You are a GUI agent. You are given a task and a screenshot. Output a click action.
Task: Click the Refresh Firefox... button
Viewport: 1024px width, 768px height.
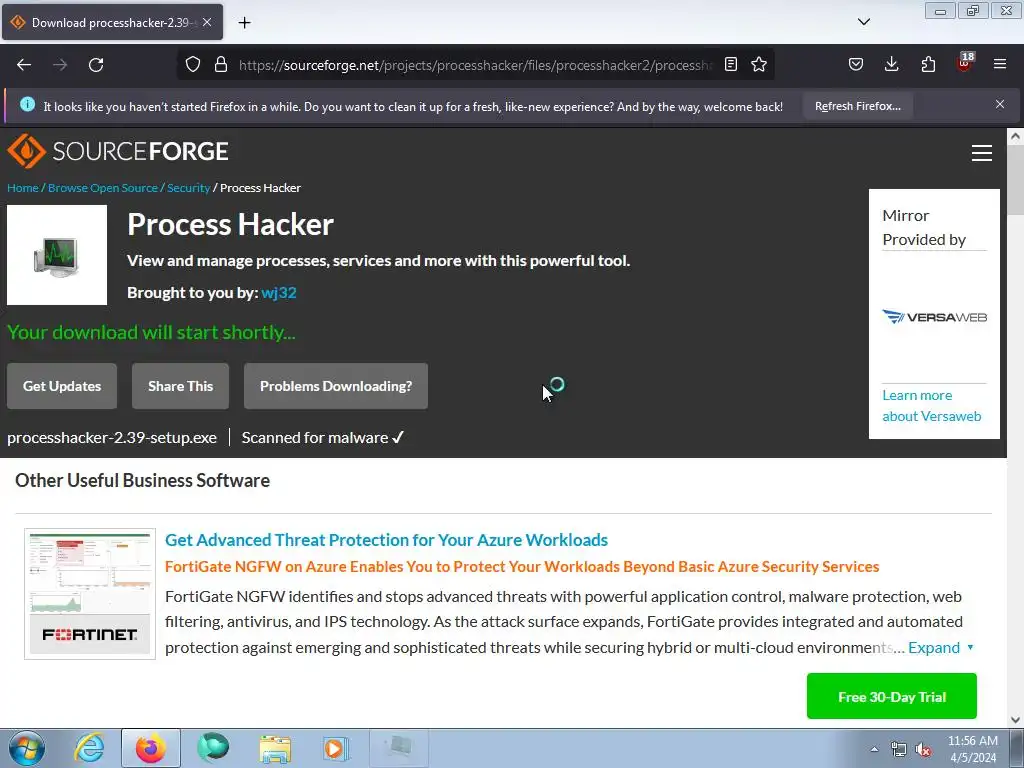point(857,106)
